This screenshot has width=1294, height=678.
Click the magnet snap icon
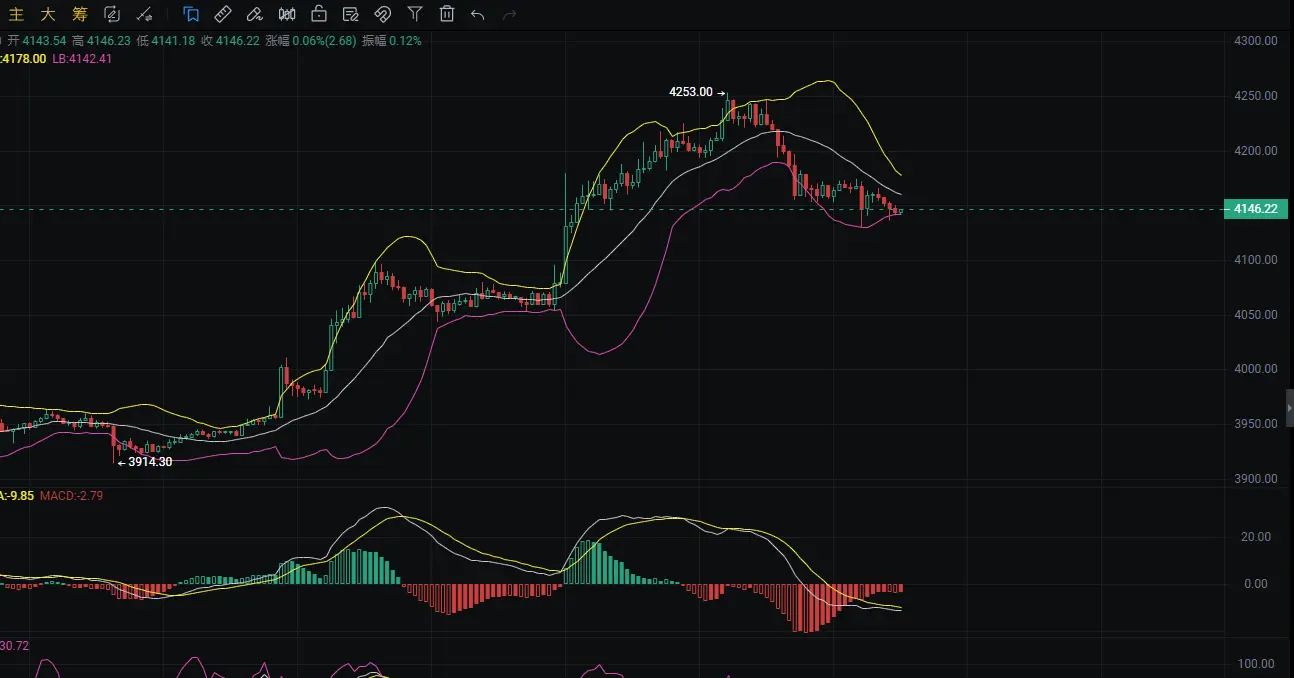click(382, 14)
